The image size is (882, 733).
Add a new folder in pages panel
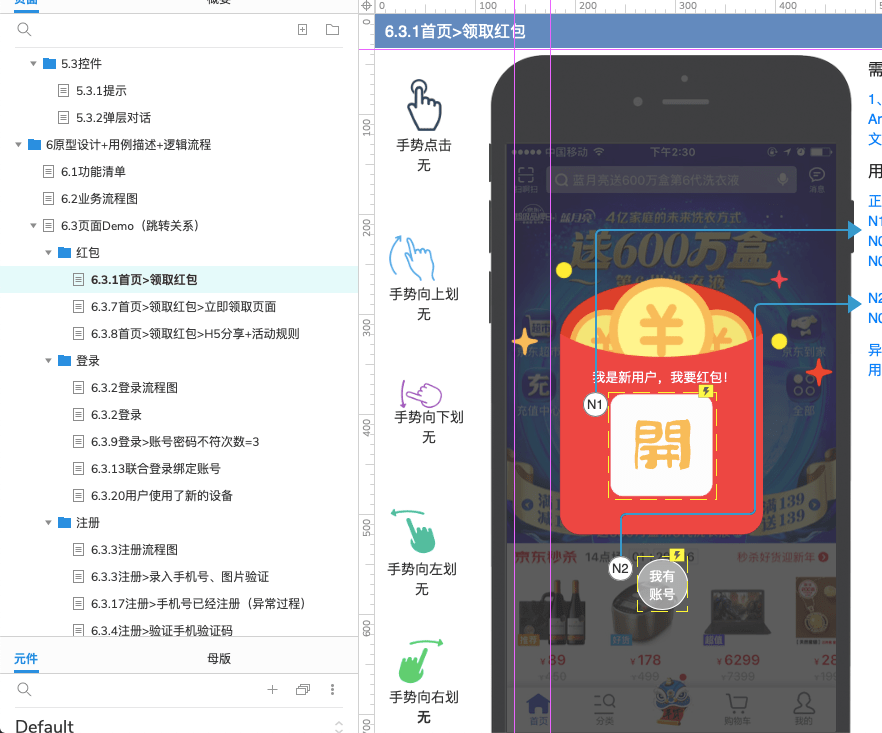[332, 30]
